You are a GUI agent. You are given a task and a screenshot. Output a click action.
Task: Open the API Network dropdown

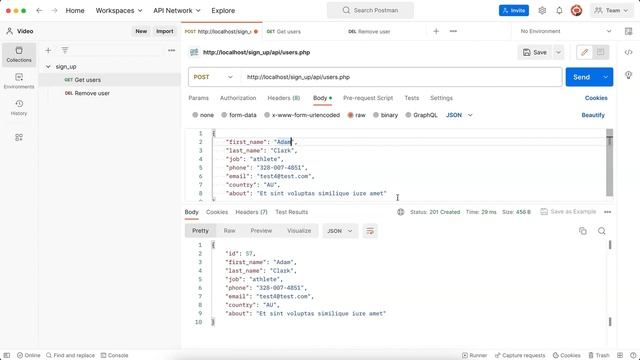pyautogui.click(x=177, y=11)
